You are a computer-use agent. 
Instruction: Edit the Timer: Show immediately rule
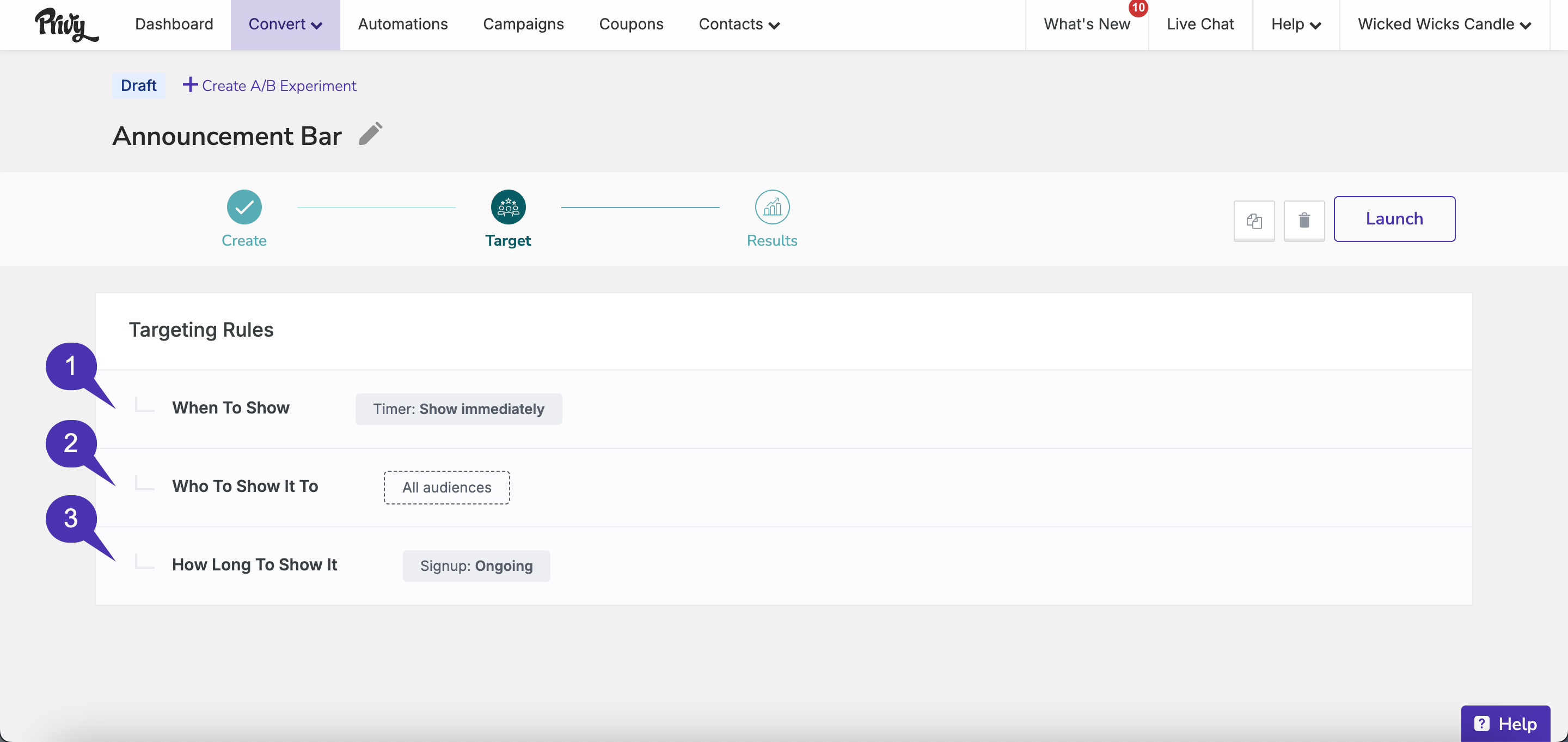click(458, 409)
